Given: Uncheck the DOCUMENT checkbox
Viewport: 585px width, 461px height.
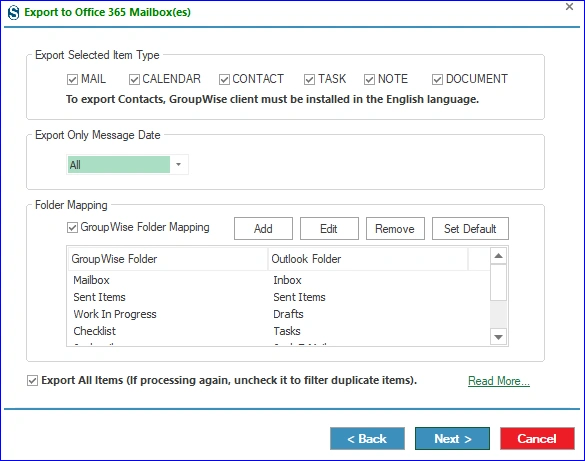Looking at the screenshot, I should [437, 79].
